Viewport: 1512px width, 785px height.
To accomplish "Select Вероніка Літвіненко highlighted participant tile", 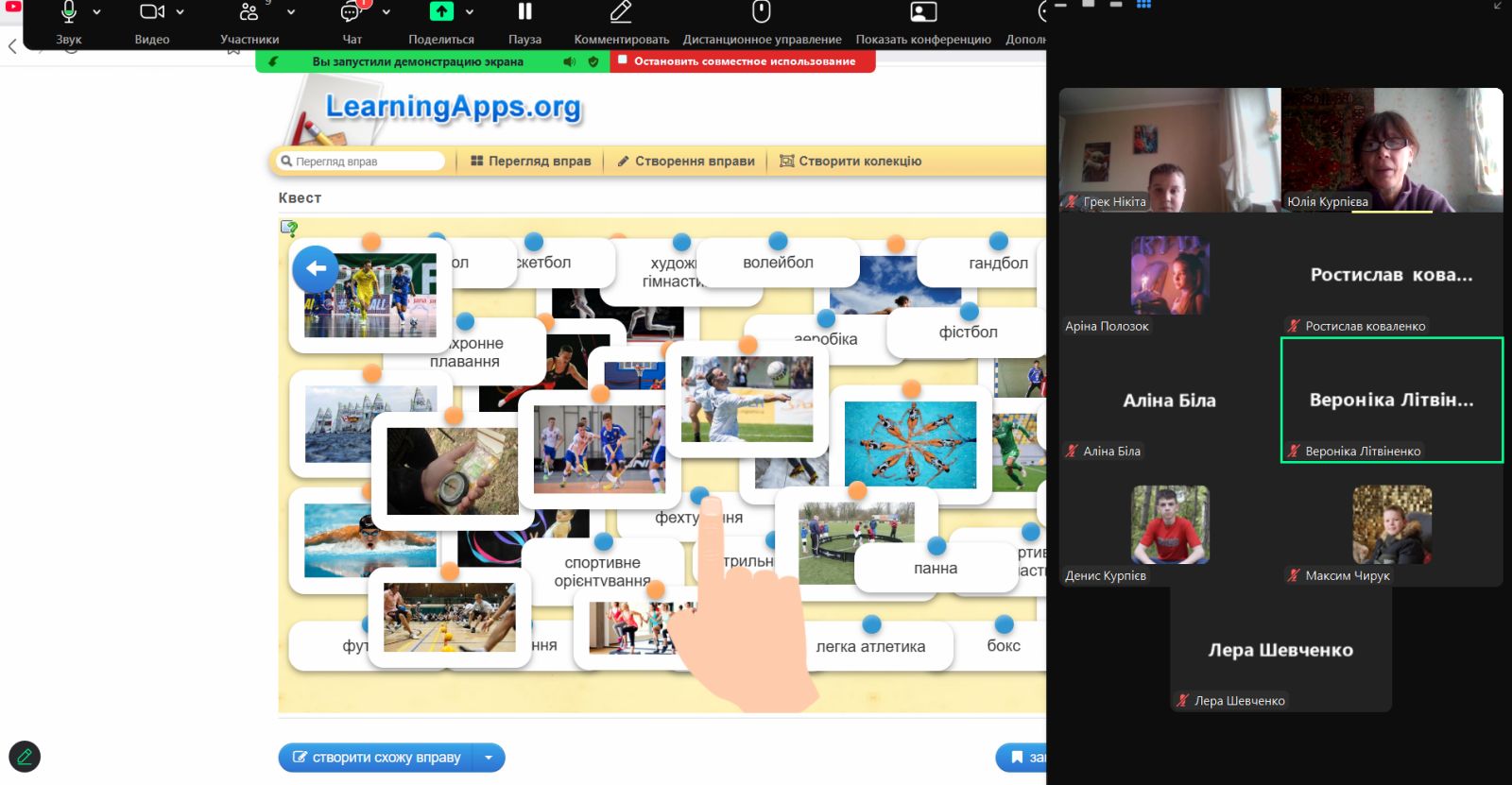I will tap(1392, 400).
